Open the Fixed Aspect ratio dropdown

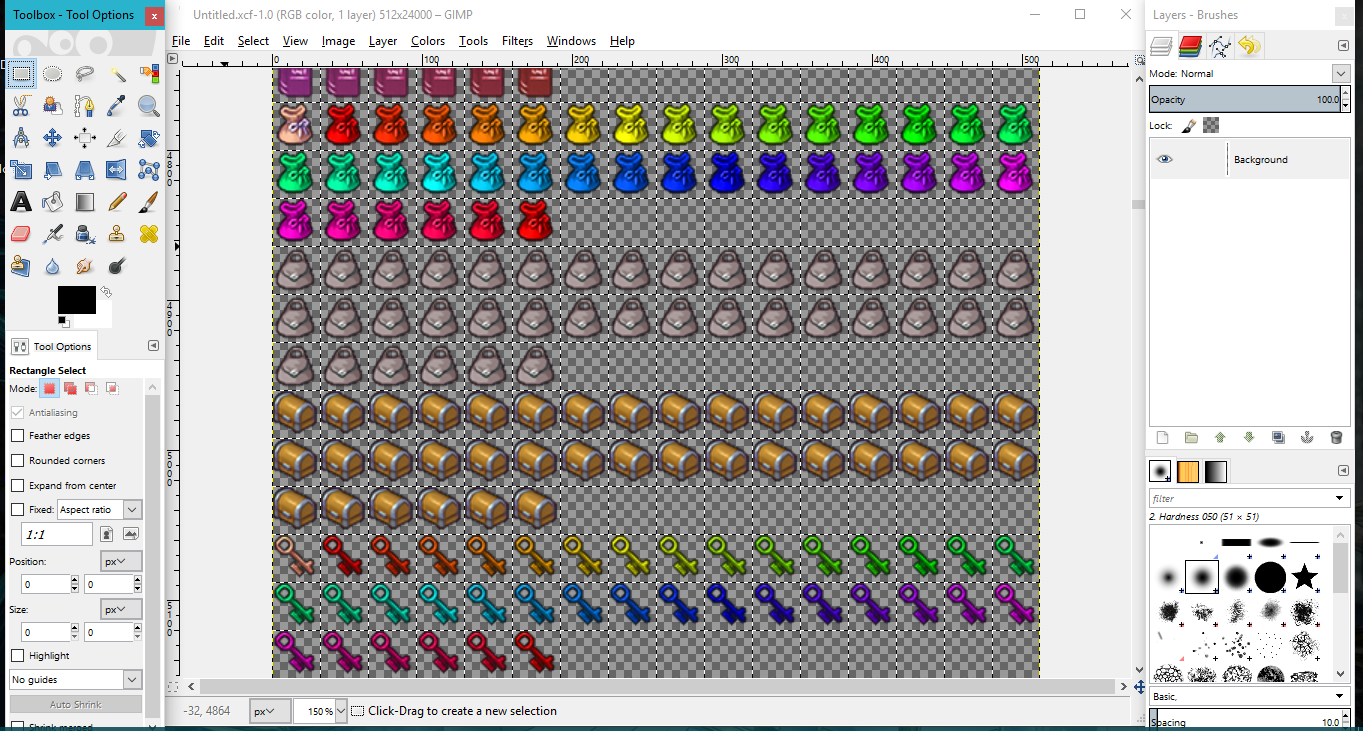coord(100,509)
